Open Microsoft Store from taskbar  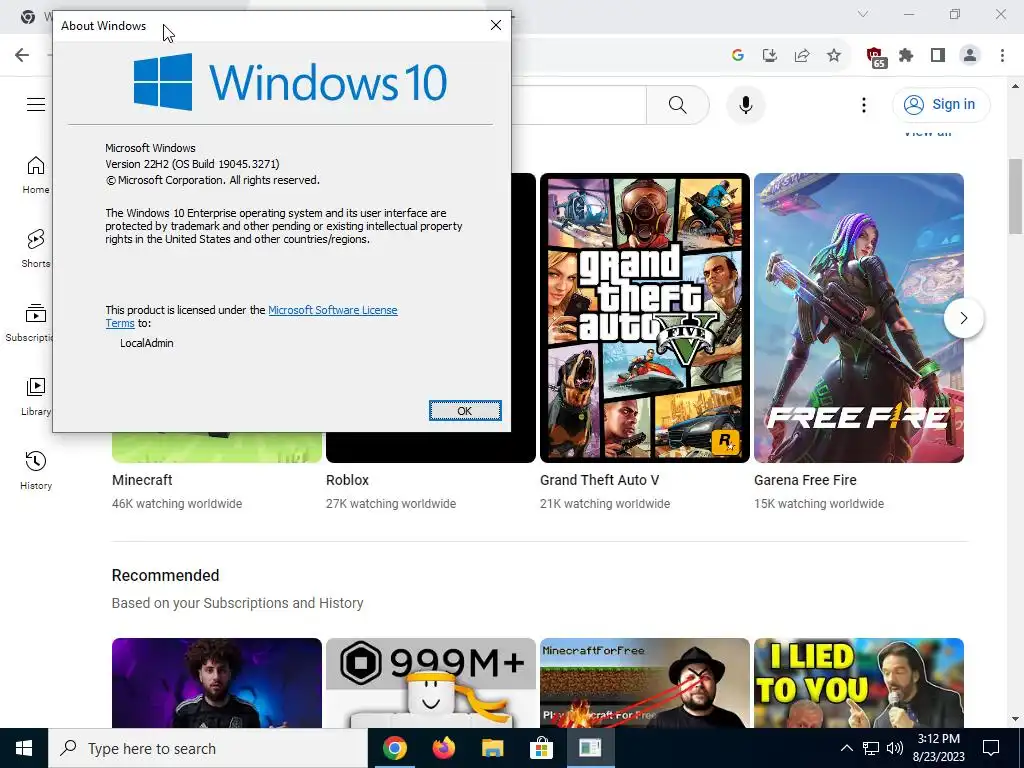tap(541, 748)
